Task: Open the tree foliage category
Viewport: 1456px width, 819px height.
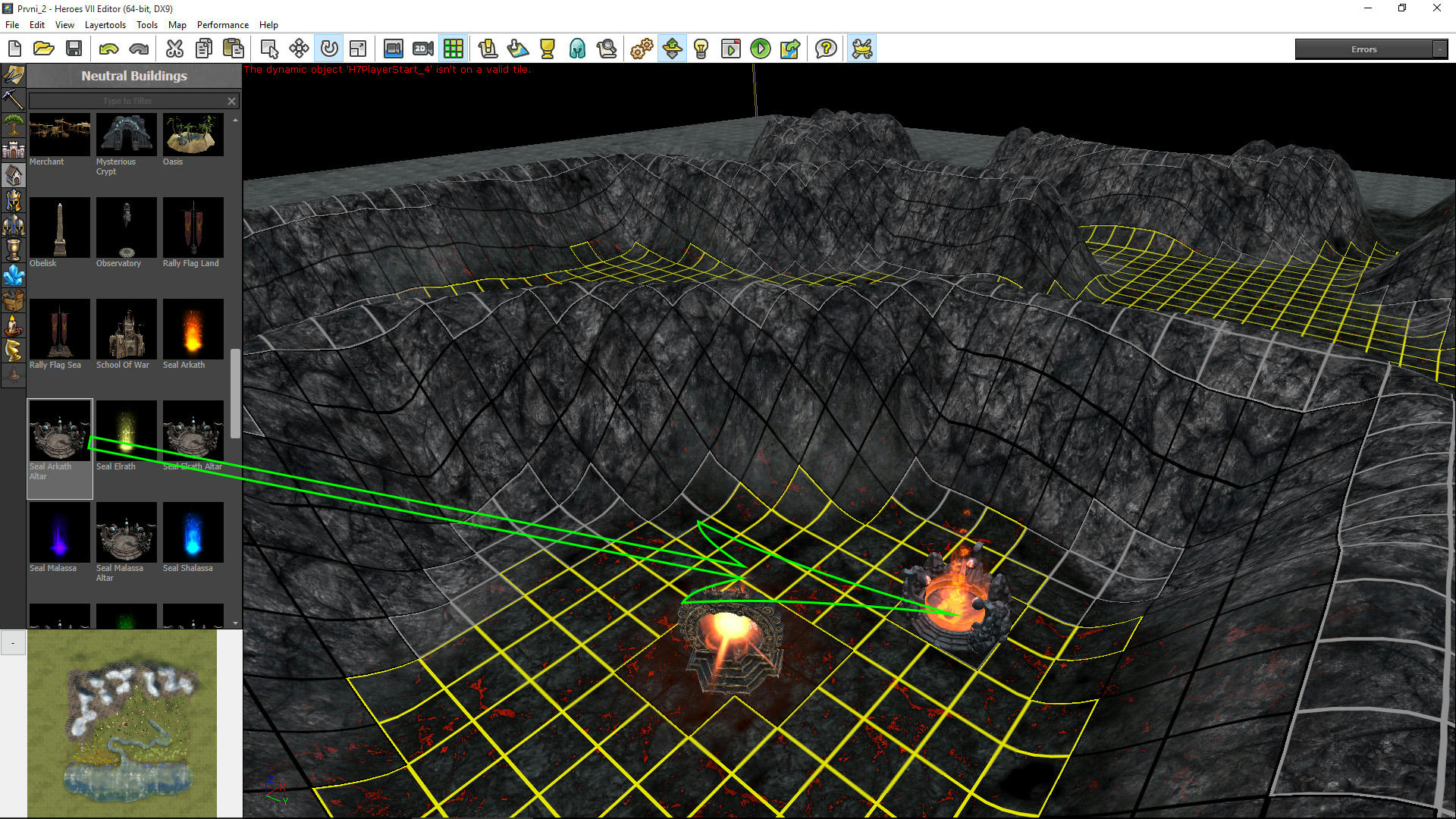Action: (x=14, y=125)
